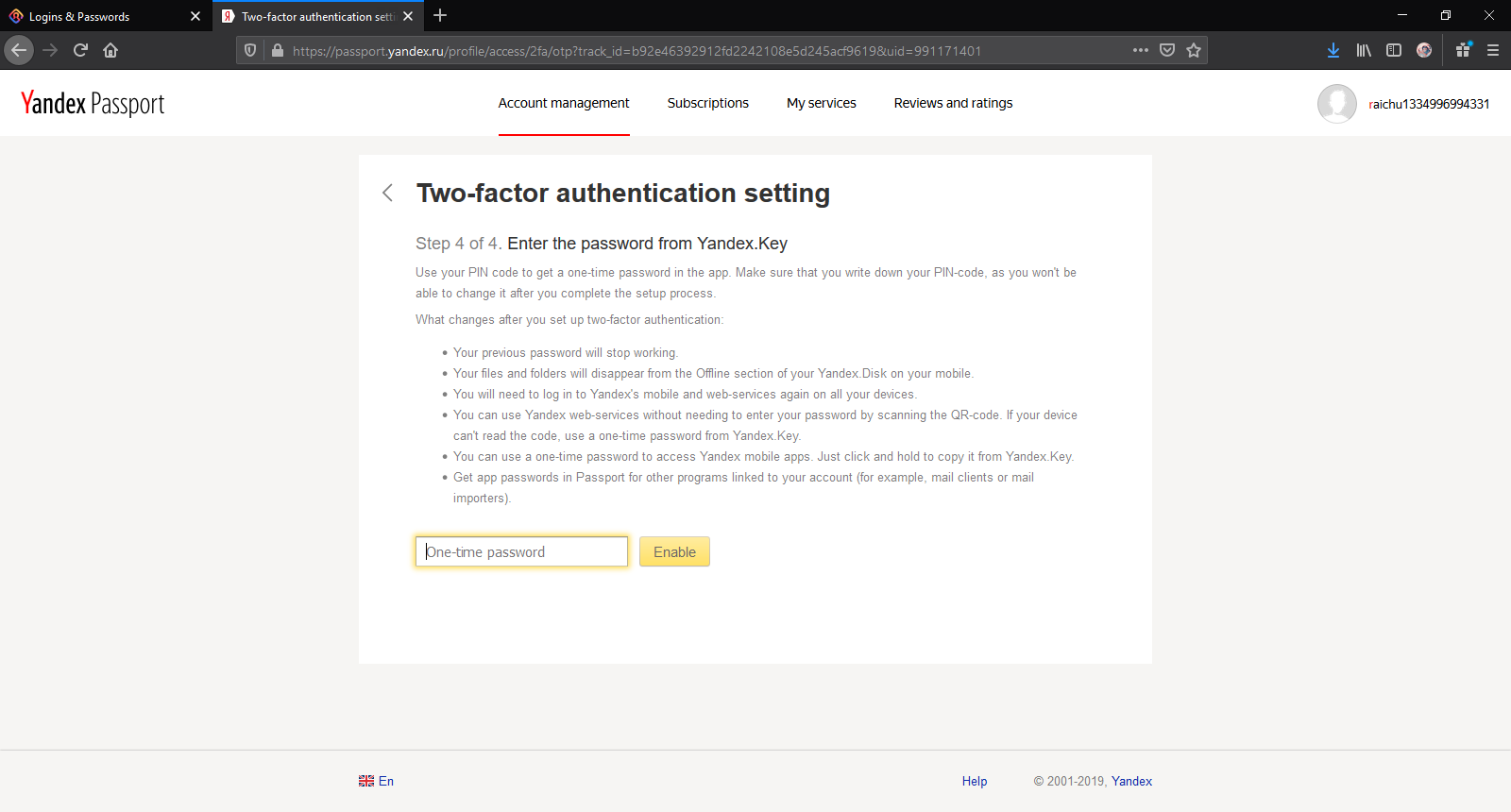Focus the One-time password field
This screenshot has width=1511, height=812.
(521, 551)
